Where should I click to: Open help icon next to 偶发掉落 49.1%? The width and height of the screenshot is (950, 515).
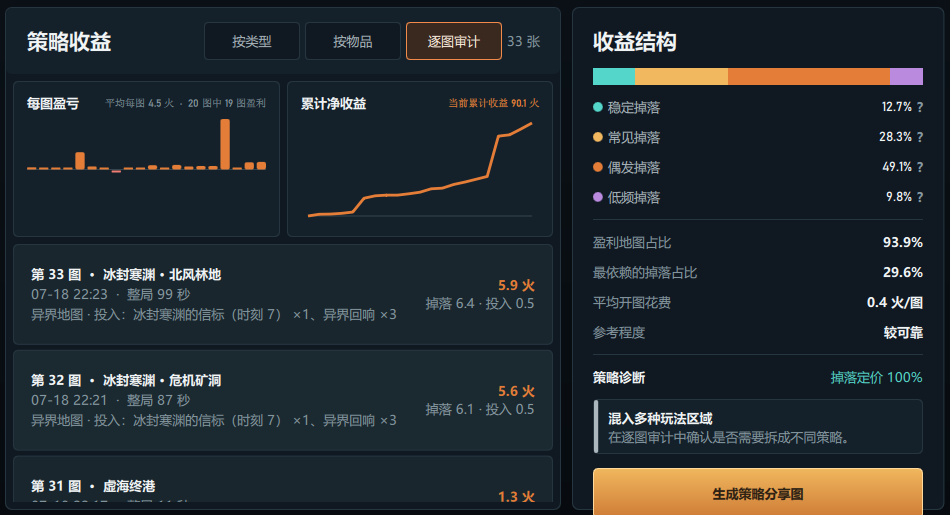[x=920, y=167]
